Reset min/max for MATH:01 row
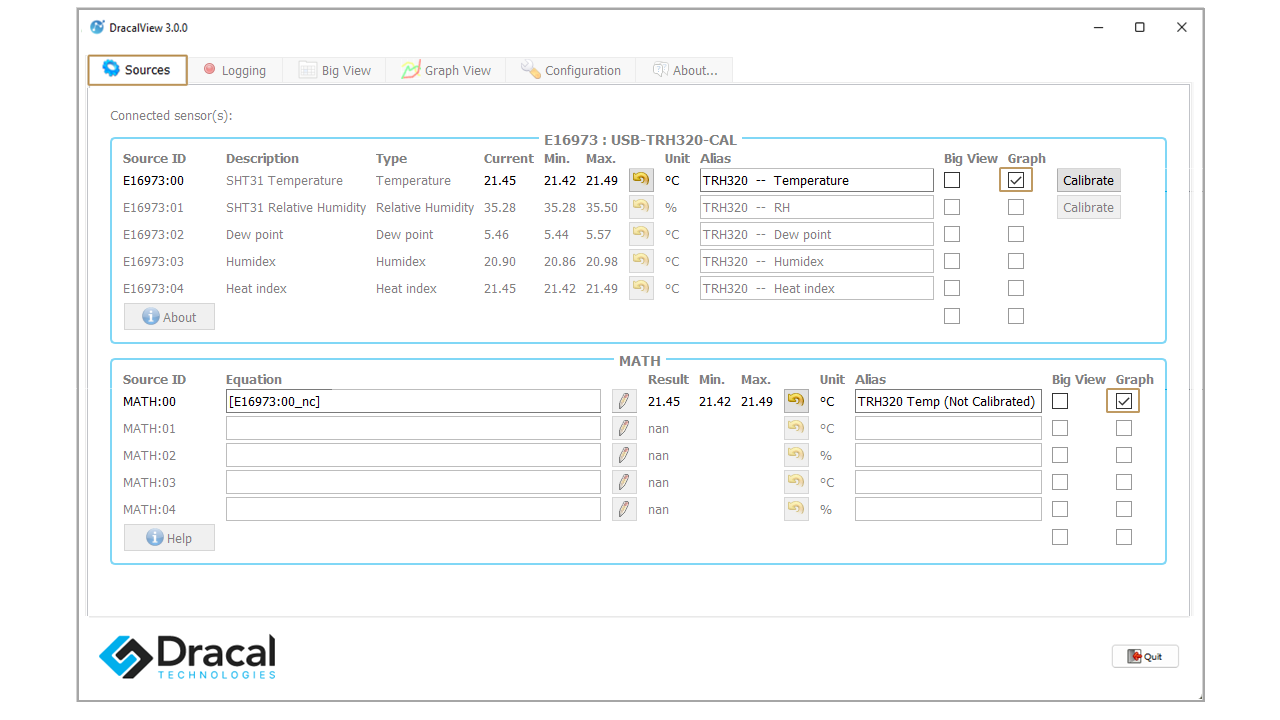The width and height of the screenshot is (1280, 720). point(796,428)
